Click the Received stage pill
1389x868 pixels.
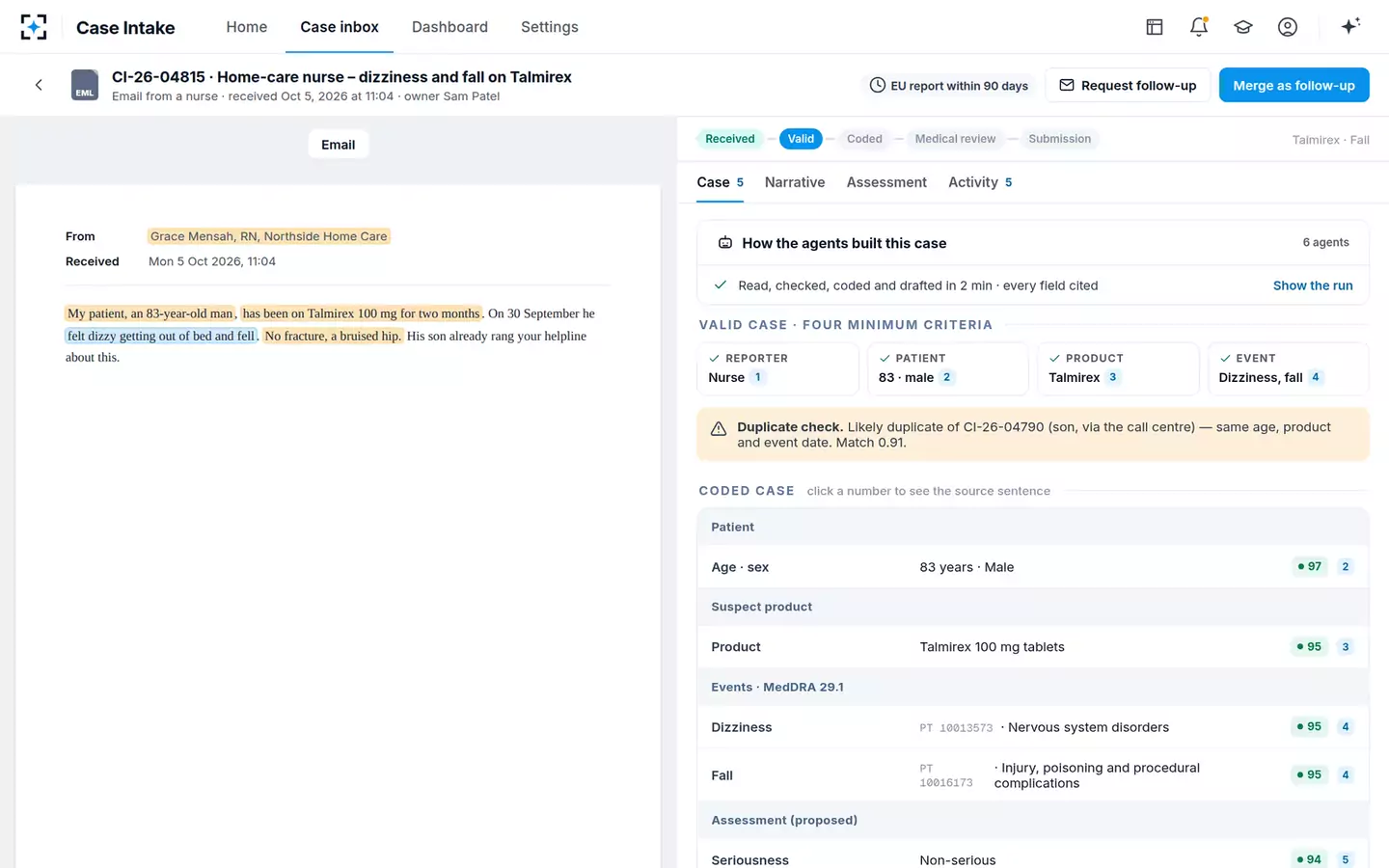tap(730, 139)
